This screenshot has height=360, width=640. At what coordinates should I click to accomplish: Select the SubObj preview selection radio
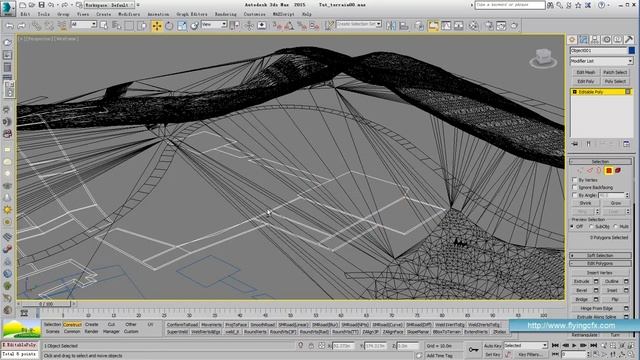pos(591,227)
